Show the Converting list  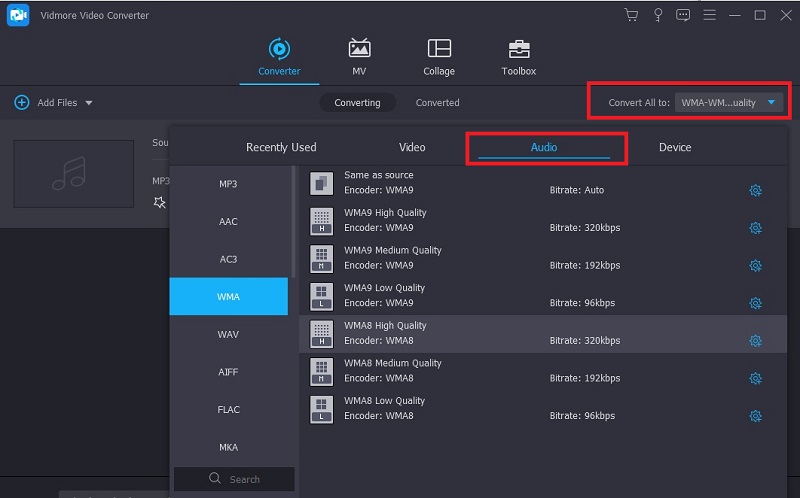pyautogui.click(x=357, y=103)
